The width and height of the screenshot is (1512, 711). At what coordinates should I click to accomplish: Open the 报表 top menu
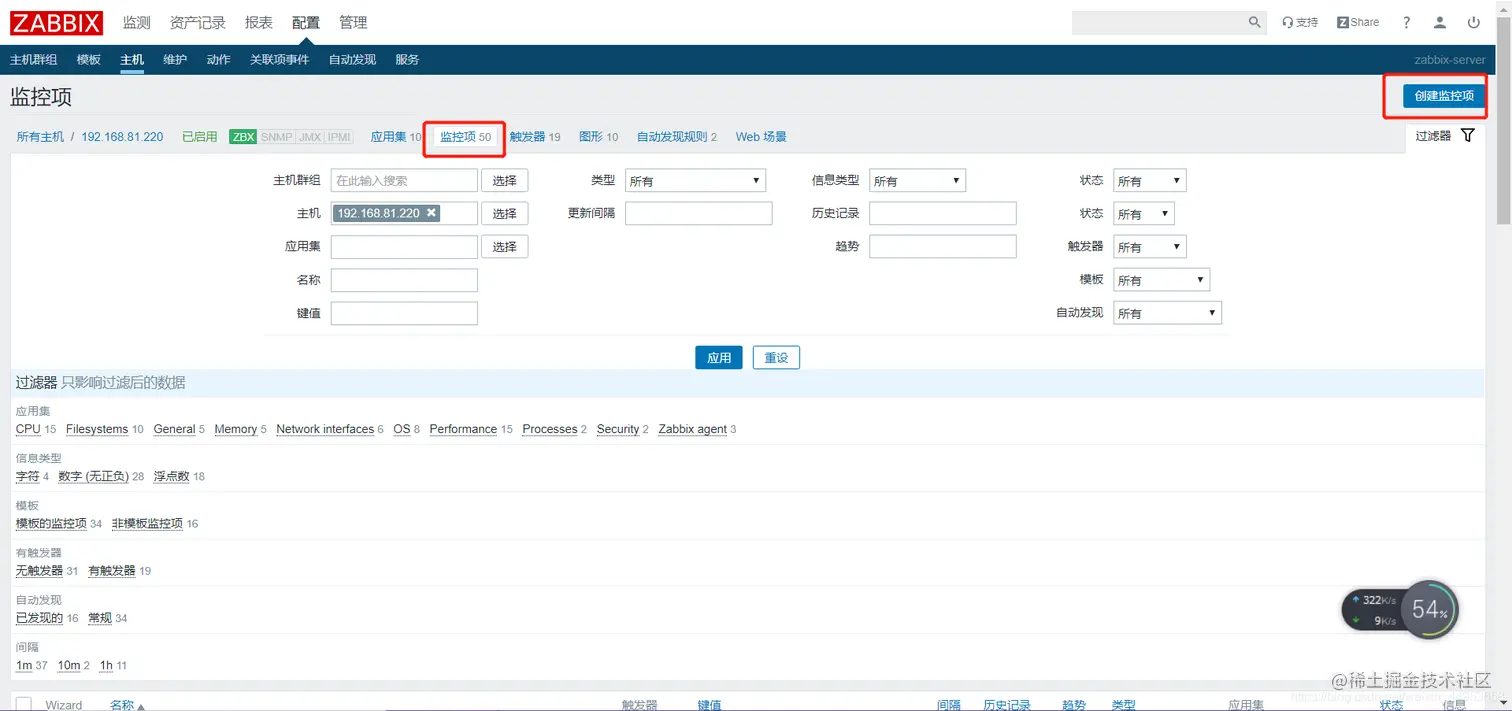point(259,22)
